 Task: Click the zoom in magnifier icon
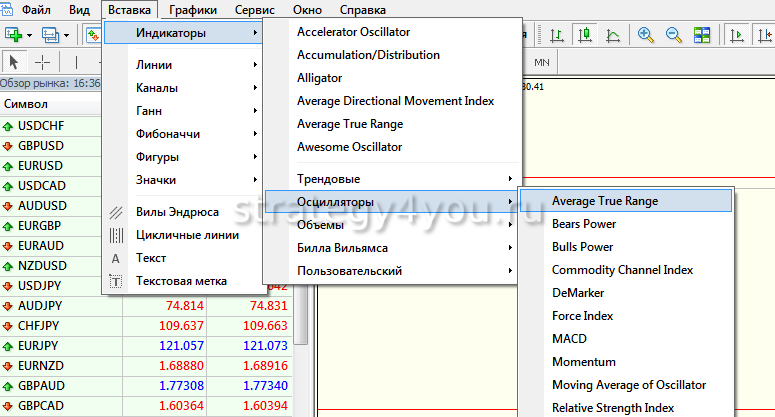pyautogui.click(x=646, y=34)
